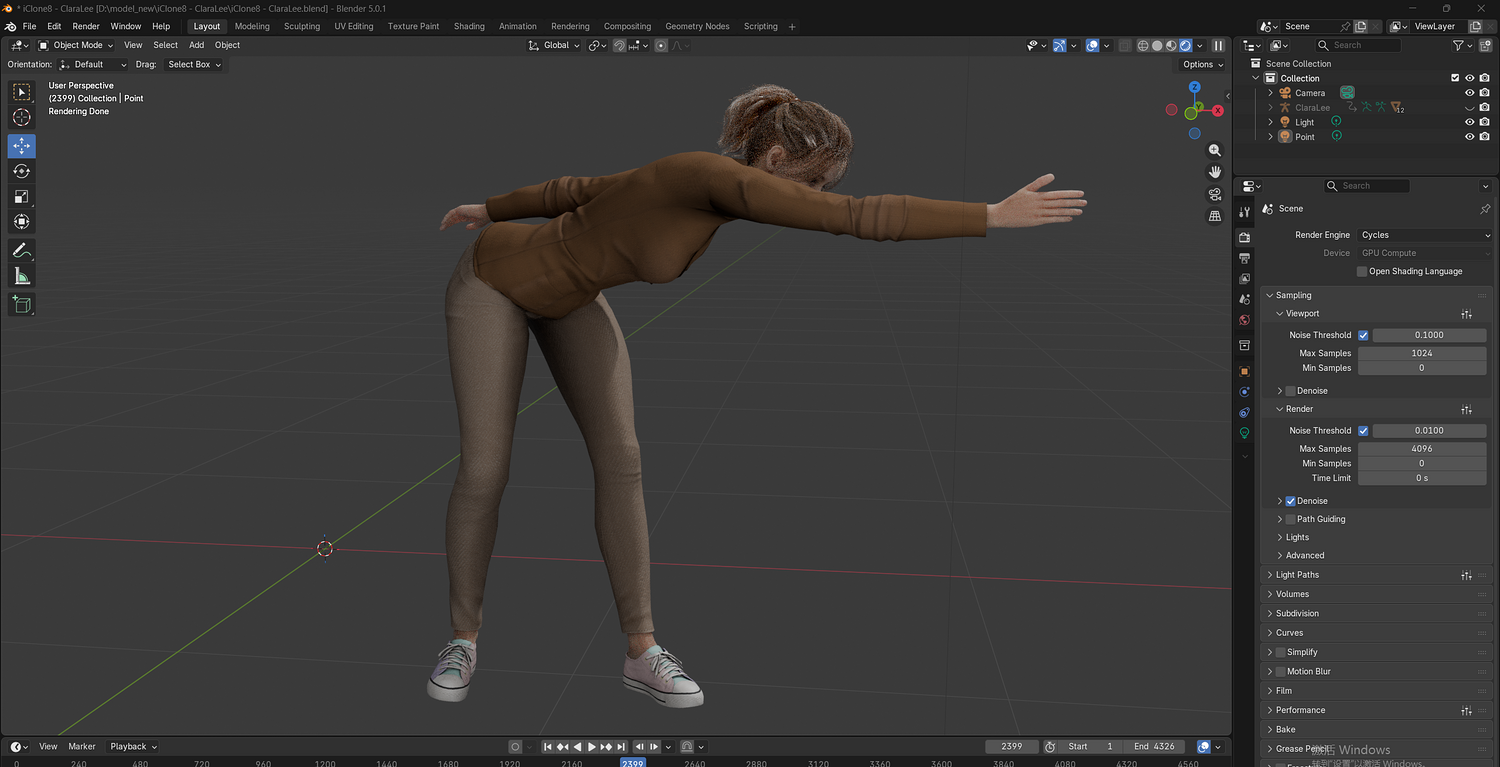Viewport: 1500px width, 767px height.
Task: Jump to the timeline end frame button
Action: pos(622,747)
